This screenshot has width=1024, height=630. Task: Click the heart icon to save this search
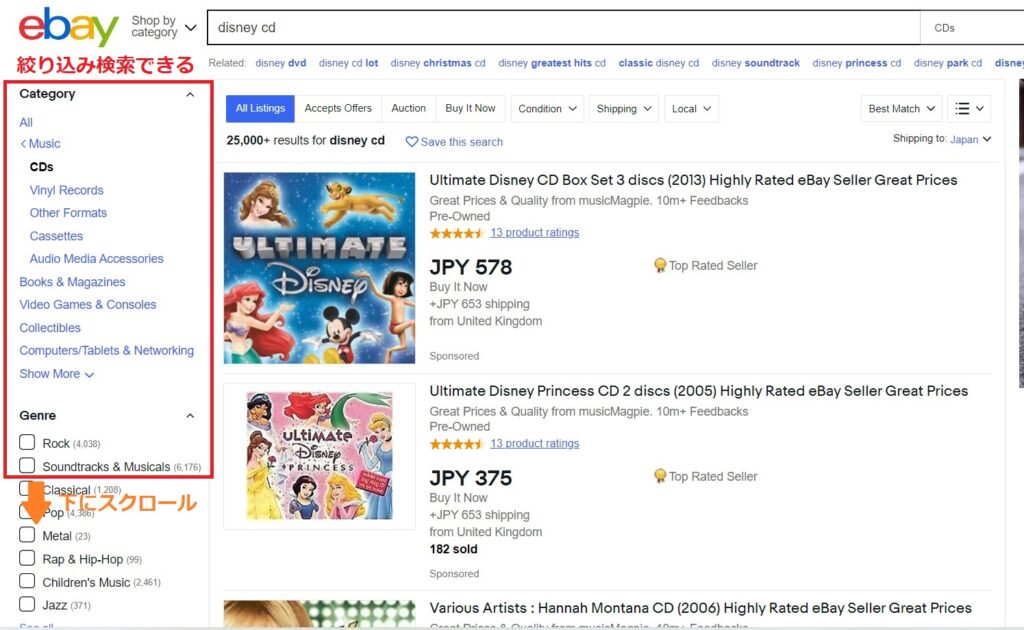[412, 142]
